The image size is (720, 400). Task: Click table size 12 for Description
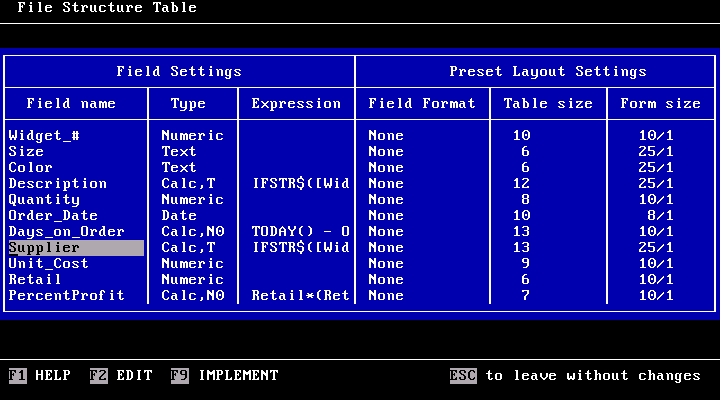[522, 184]
